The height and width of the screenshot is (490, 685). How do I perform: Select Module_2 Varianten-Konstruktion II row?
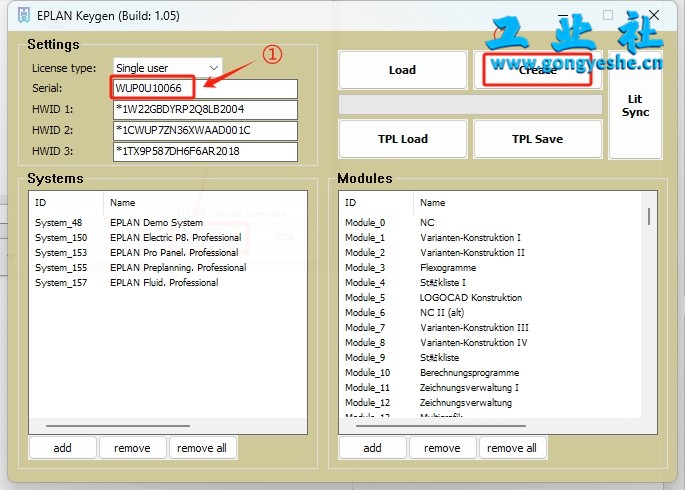click(x=490, y=253)
